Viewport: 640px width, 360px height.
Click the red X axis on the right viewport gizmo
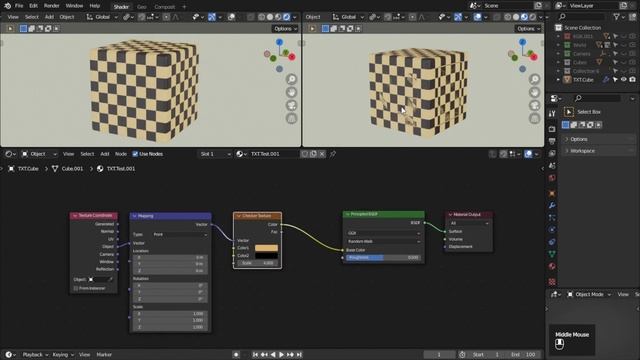point(534,57)
